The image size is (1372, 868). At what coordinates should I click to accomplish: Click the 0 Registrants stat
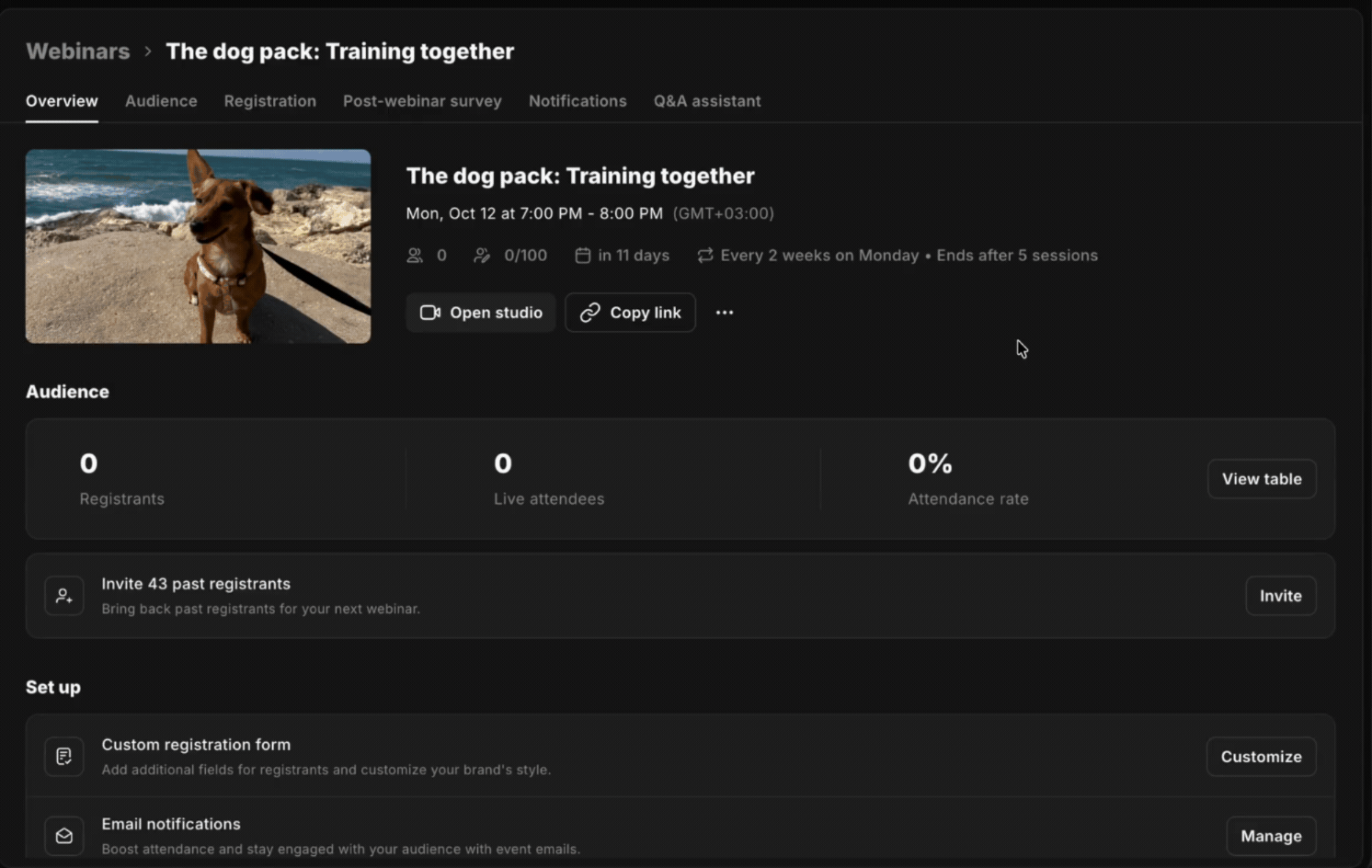(122, 479)
